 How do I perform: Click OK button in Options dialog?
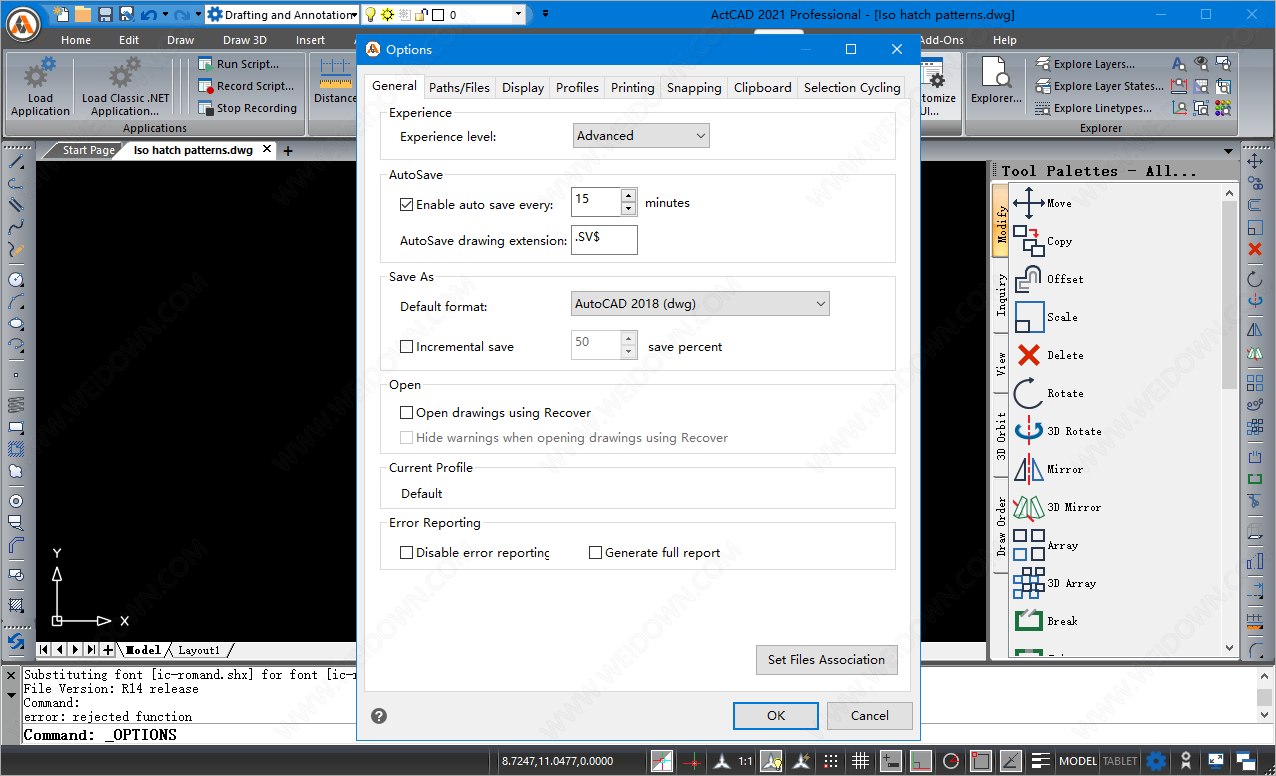[776, 715]
